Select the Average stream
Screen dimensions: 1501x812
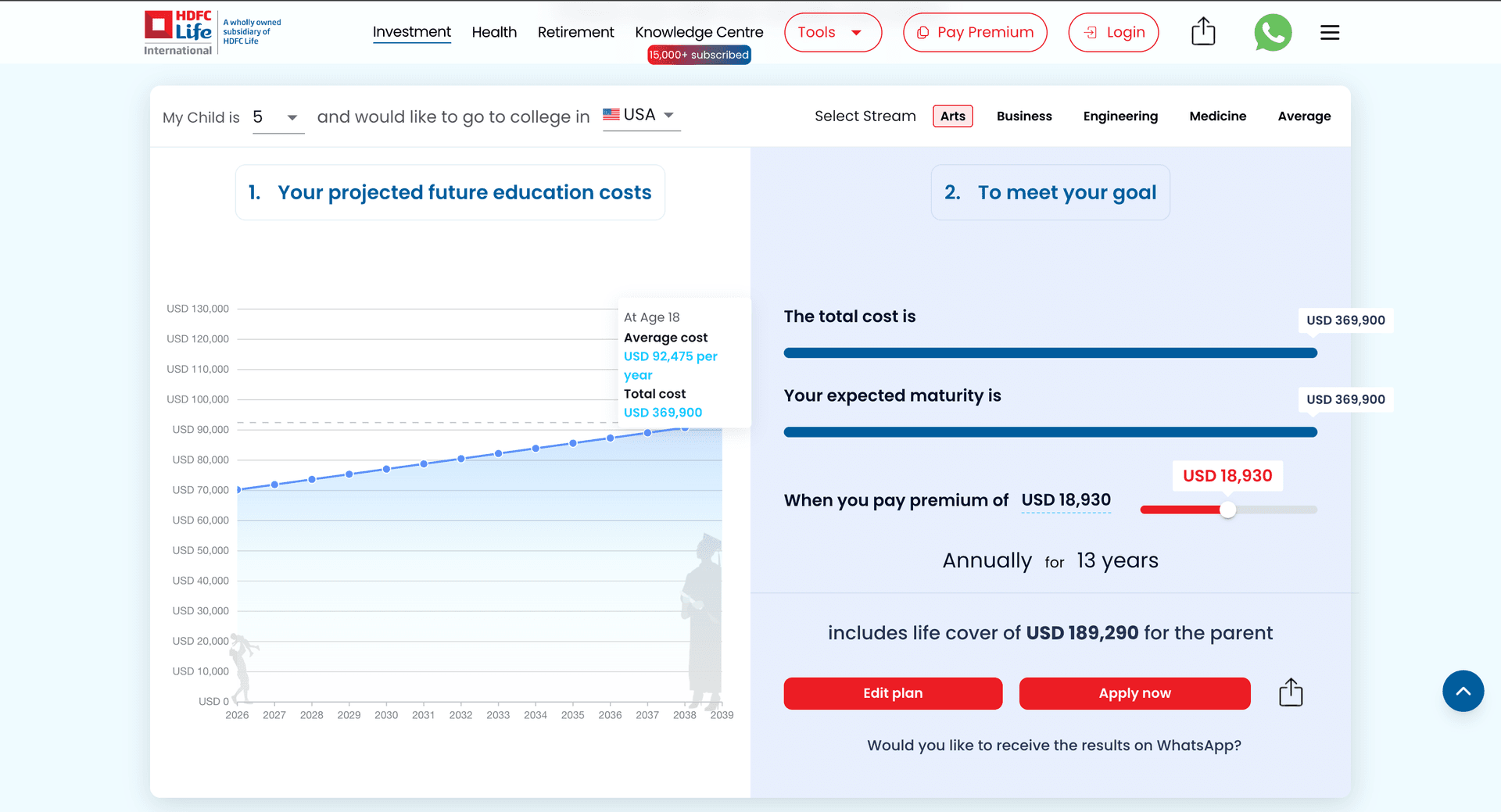1304,116
